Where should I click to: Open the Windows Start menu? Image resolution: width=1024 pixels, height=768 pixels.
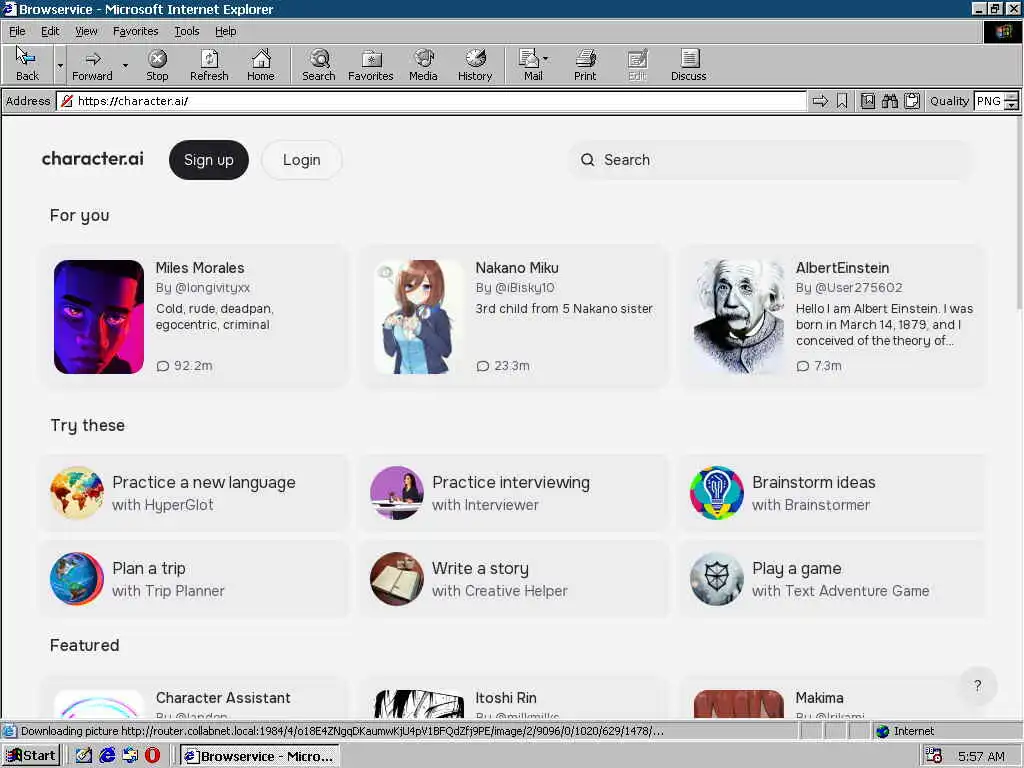point(31,756)
